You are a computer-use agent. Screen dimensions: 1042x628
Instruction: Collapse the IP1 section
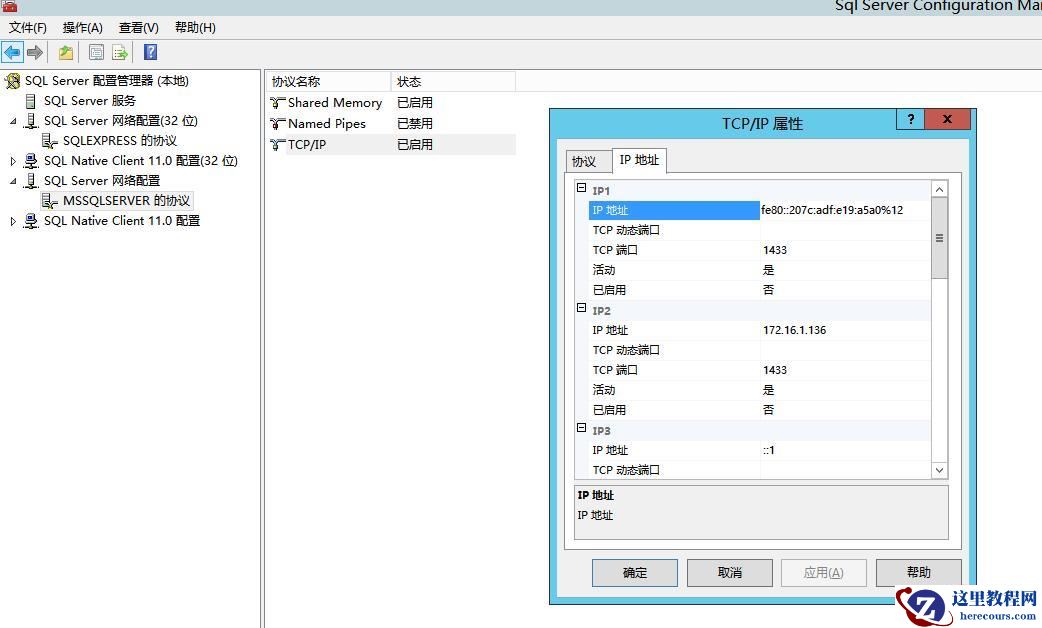click(x=581, y=189)
